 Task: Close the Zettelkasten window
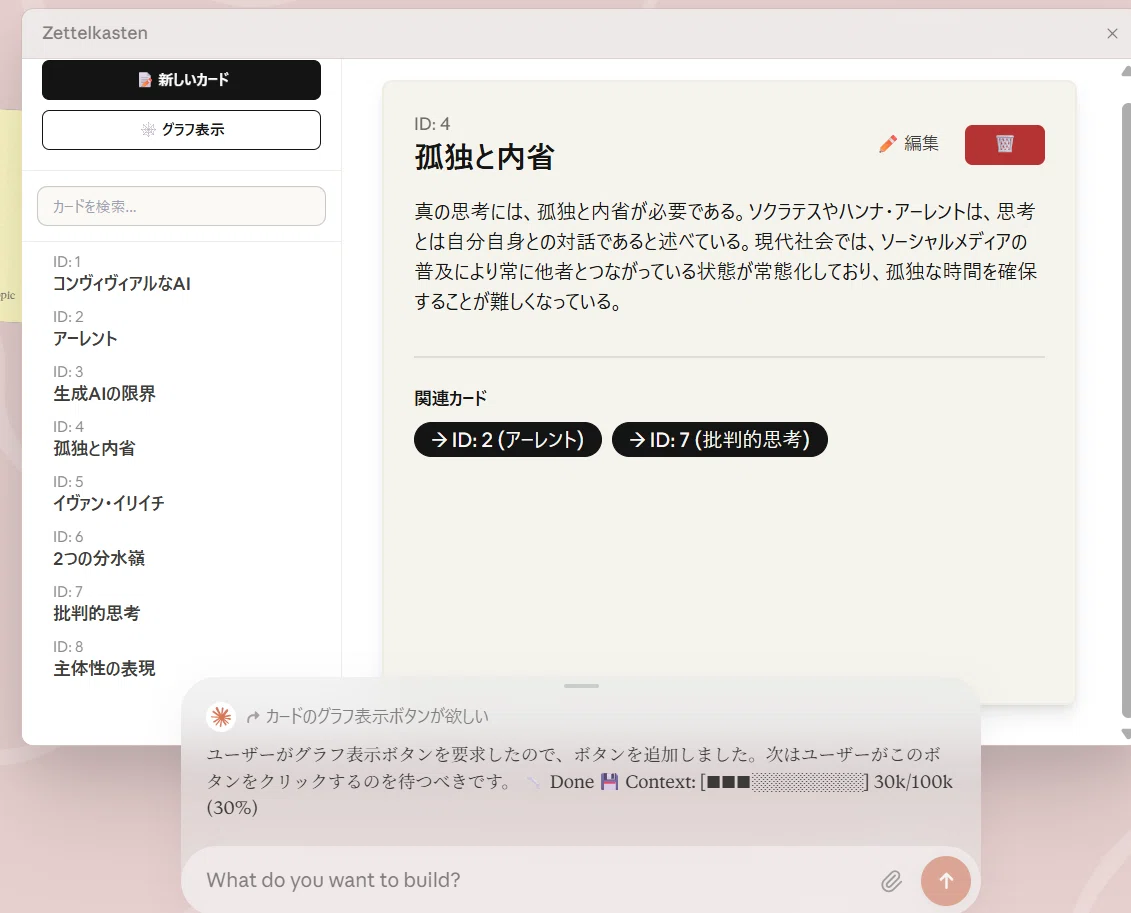tap(1112, 33)
